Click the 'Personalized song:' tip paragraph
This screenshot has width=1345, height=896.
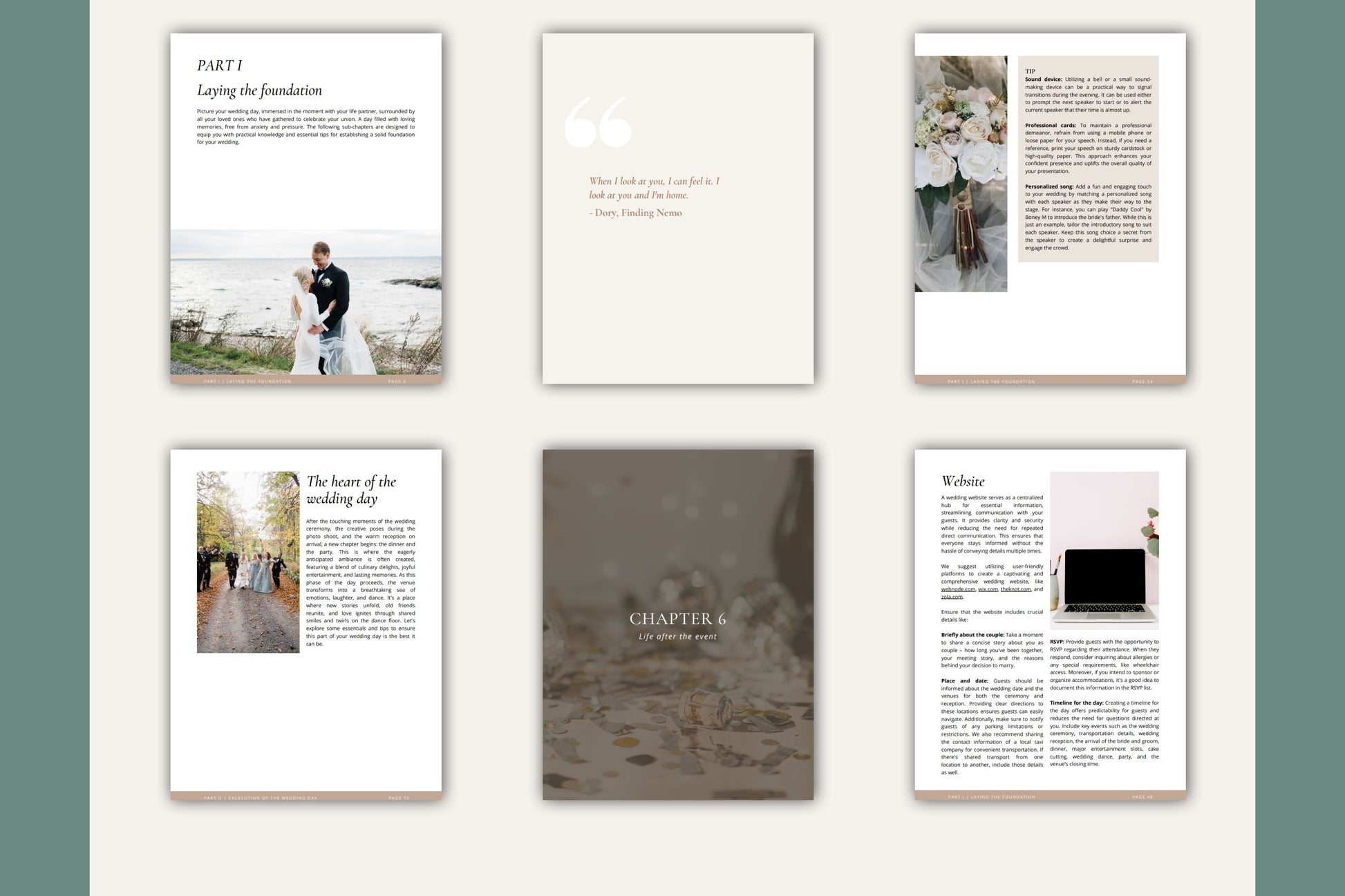(1088, 217)
